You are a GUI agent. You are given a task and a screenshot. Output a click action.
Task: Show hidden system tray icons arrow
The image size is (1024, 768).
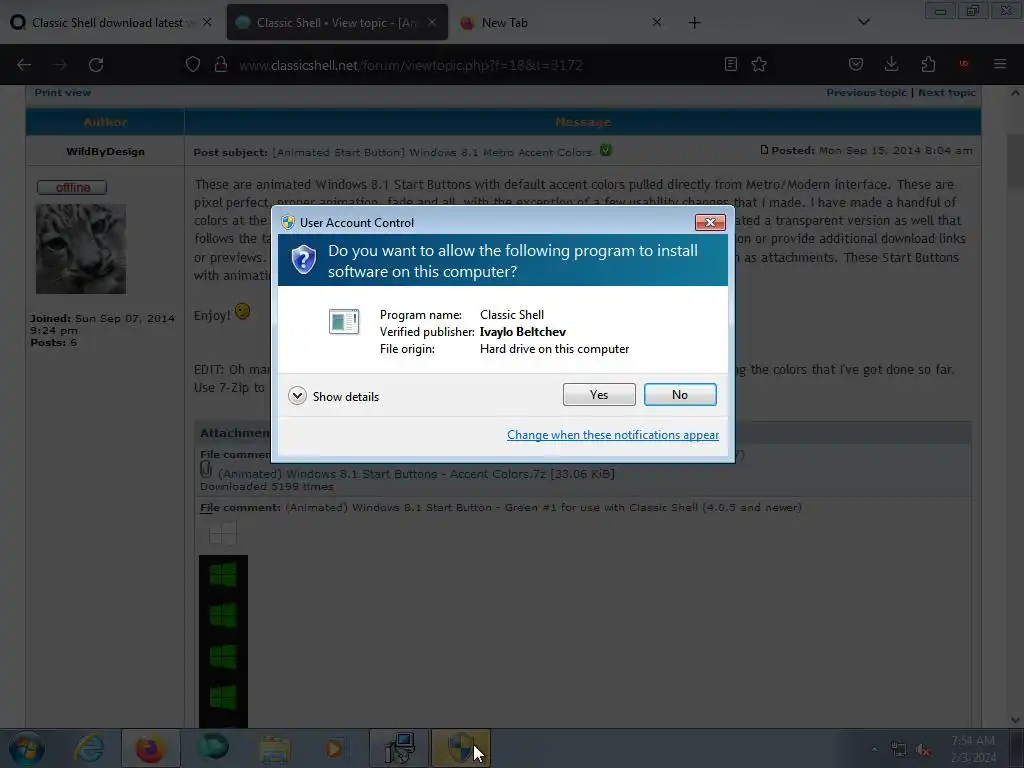pos(874,749)
